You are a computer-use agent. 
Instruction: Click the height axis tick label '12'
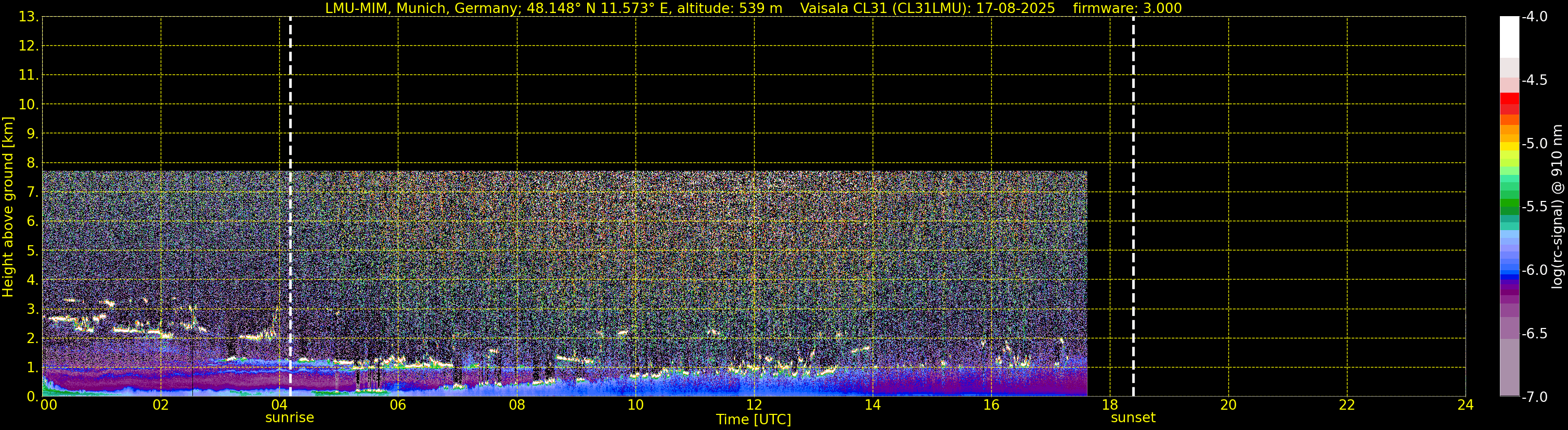pos(28,46)
